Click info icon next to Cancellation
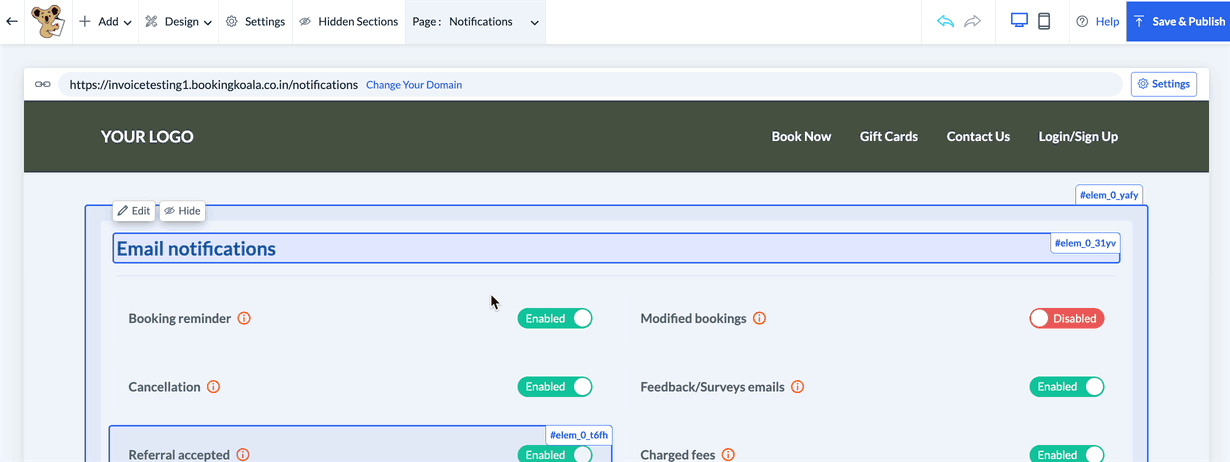 213,387
